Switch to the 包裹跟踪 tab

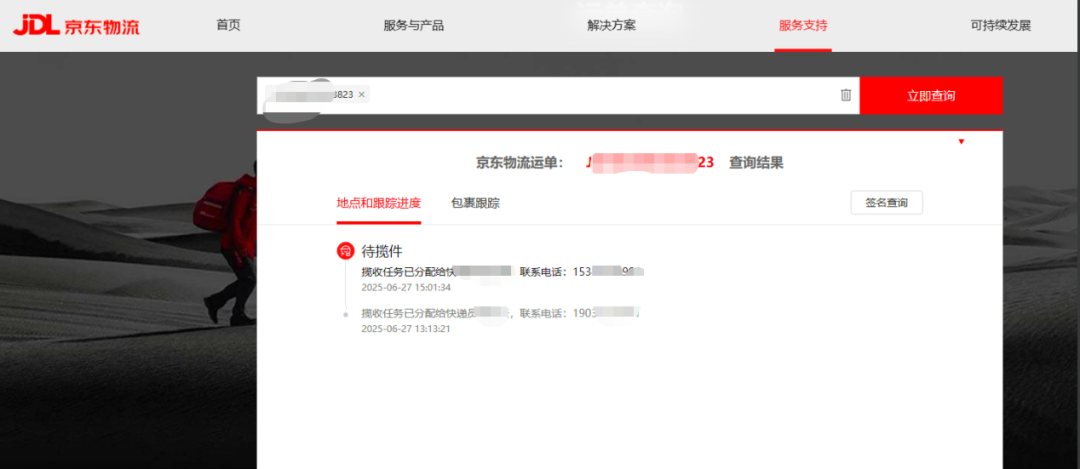pyautogui.click(x=475, y=203)
